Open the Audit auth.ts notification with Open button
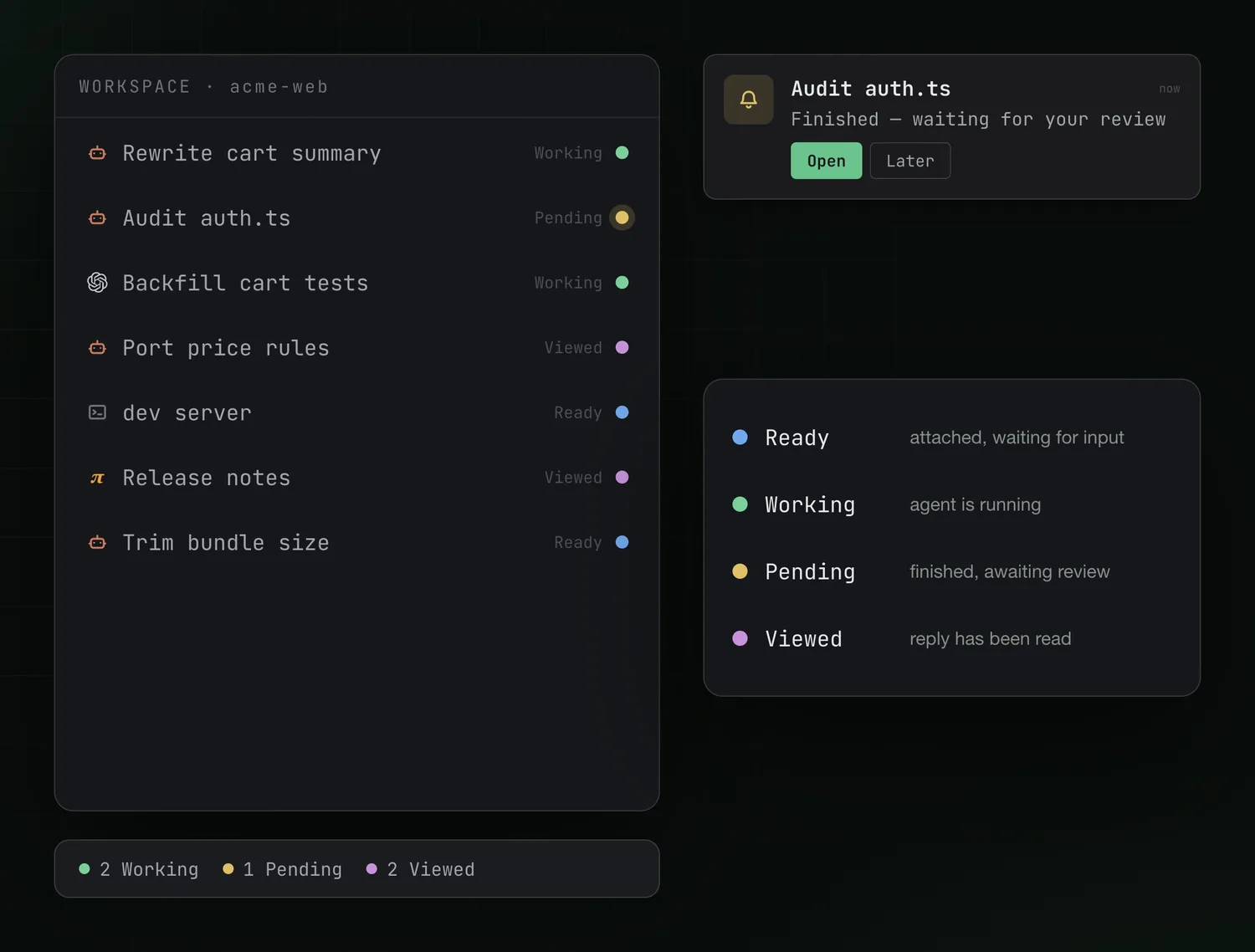The height and width of the screenshot is (952, 1255). click(x=826, y=161)
